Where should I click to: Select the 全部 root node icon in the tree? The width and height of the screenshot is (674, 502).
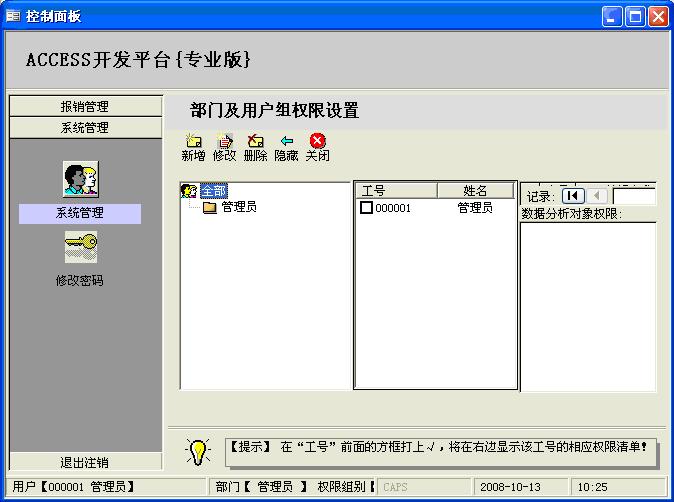(x=189, y=190)
